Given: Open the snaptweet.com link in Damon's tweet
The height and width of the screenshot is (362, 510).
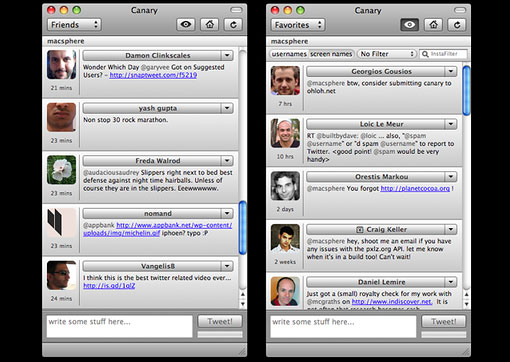Looking at the screenshot, I should [153, 75].
